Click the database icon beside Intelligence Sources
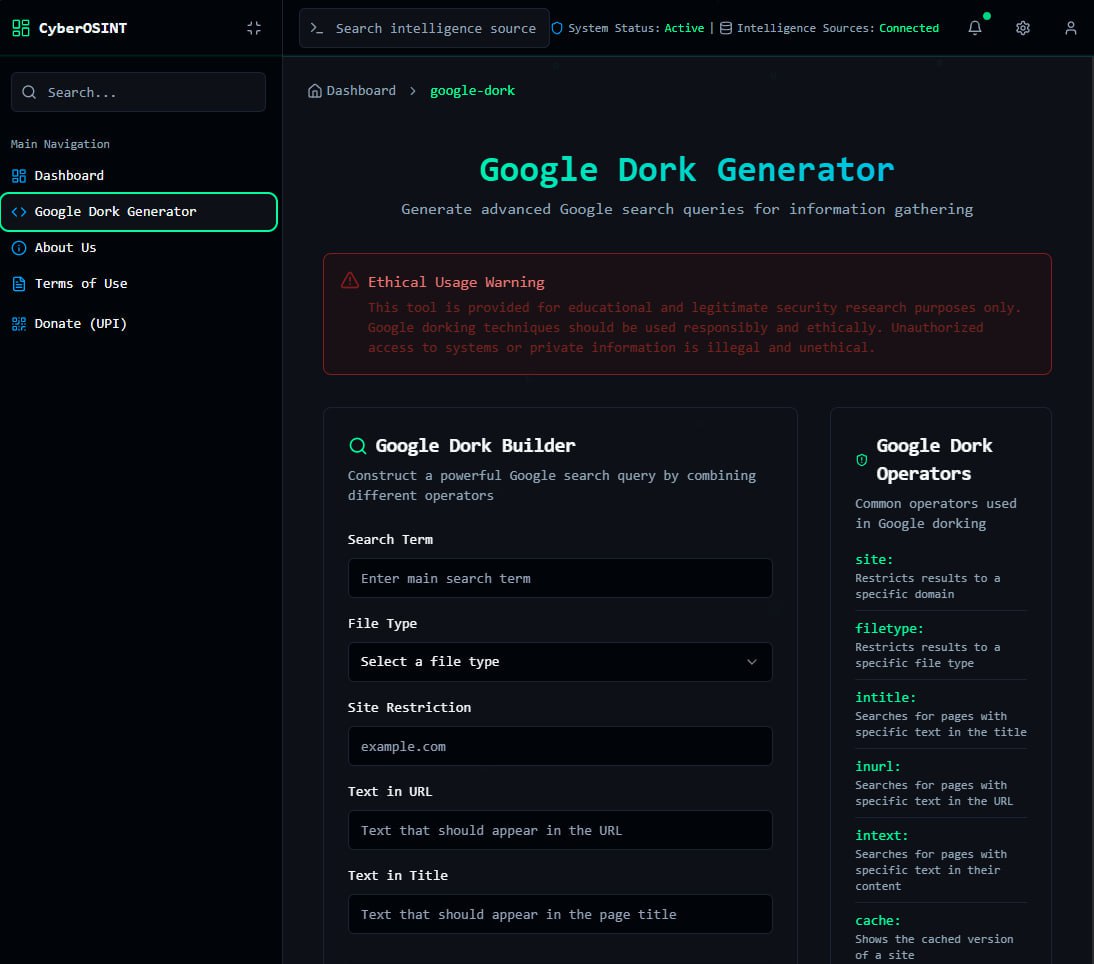The width and height of the screenshot is (1094, 964). (x=726, y=28)
